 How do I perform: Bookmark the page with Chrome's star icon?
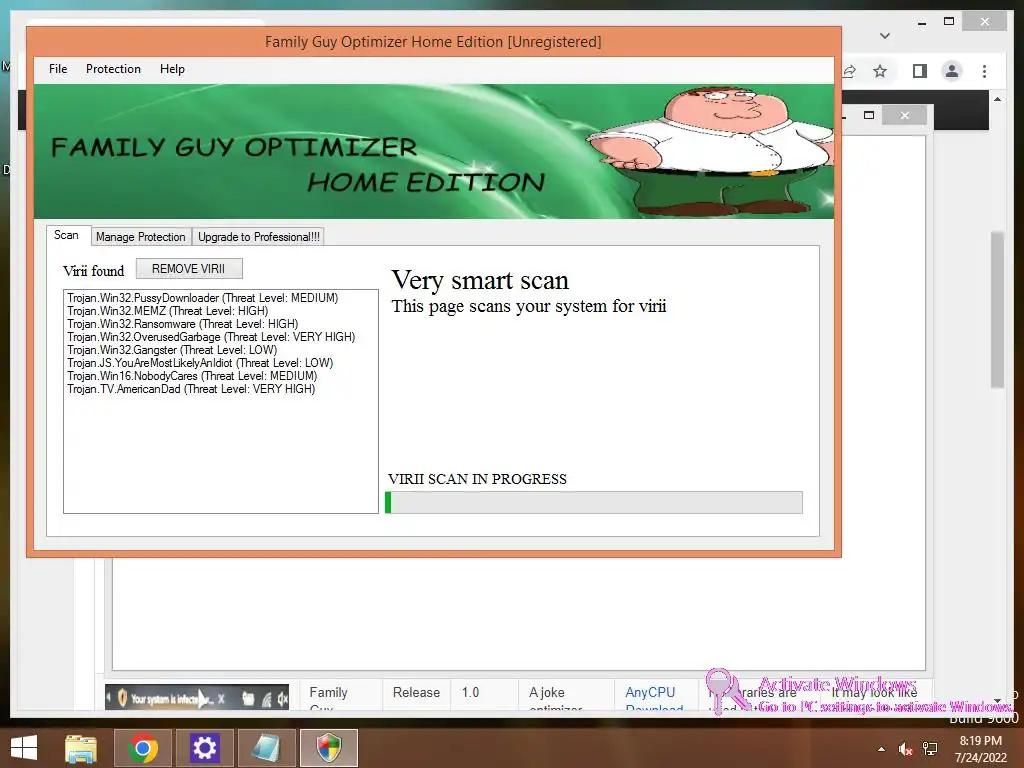tap(880, 71)
